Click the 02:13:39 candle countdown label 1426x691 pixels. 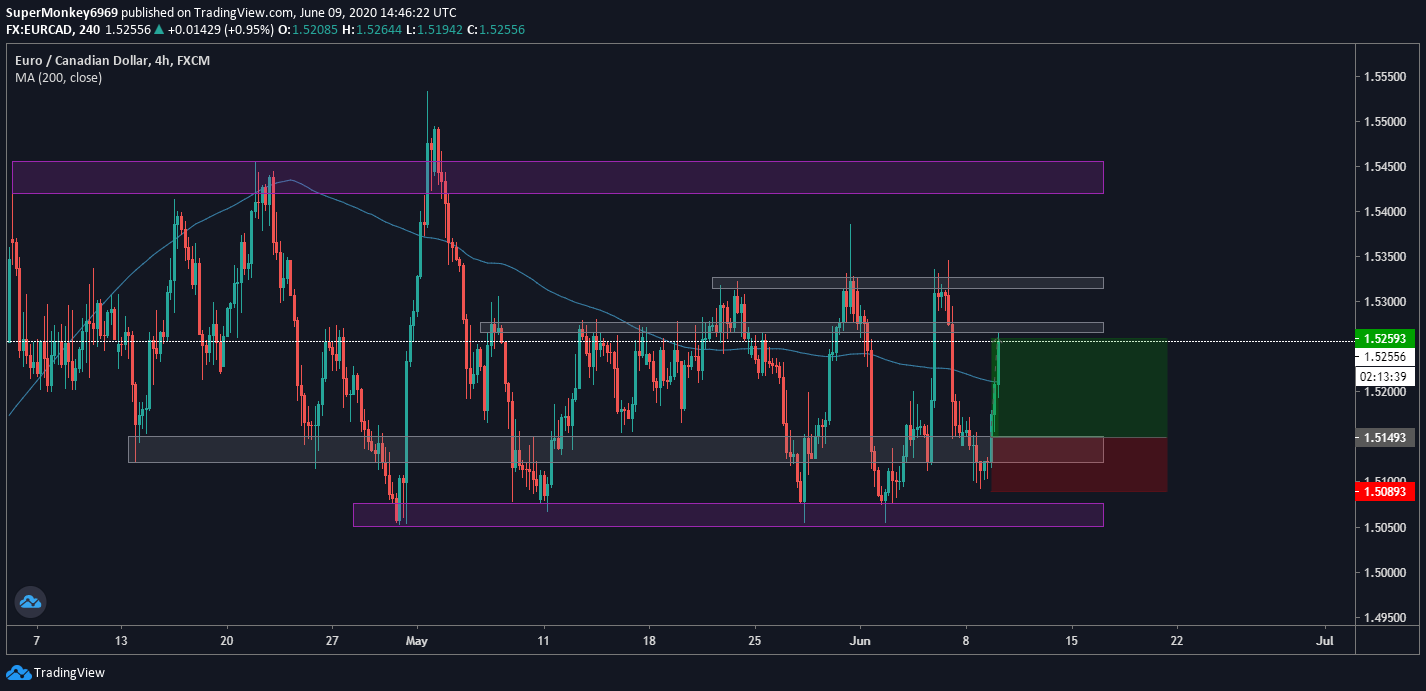1384,376
